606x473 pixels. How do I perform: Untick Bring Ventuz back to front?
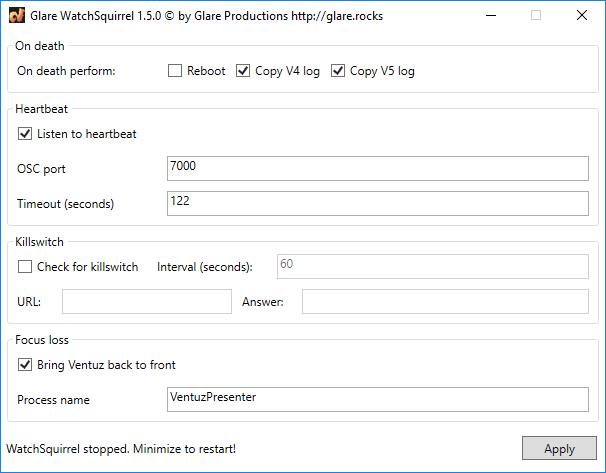click(x=25, y=365)
